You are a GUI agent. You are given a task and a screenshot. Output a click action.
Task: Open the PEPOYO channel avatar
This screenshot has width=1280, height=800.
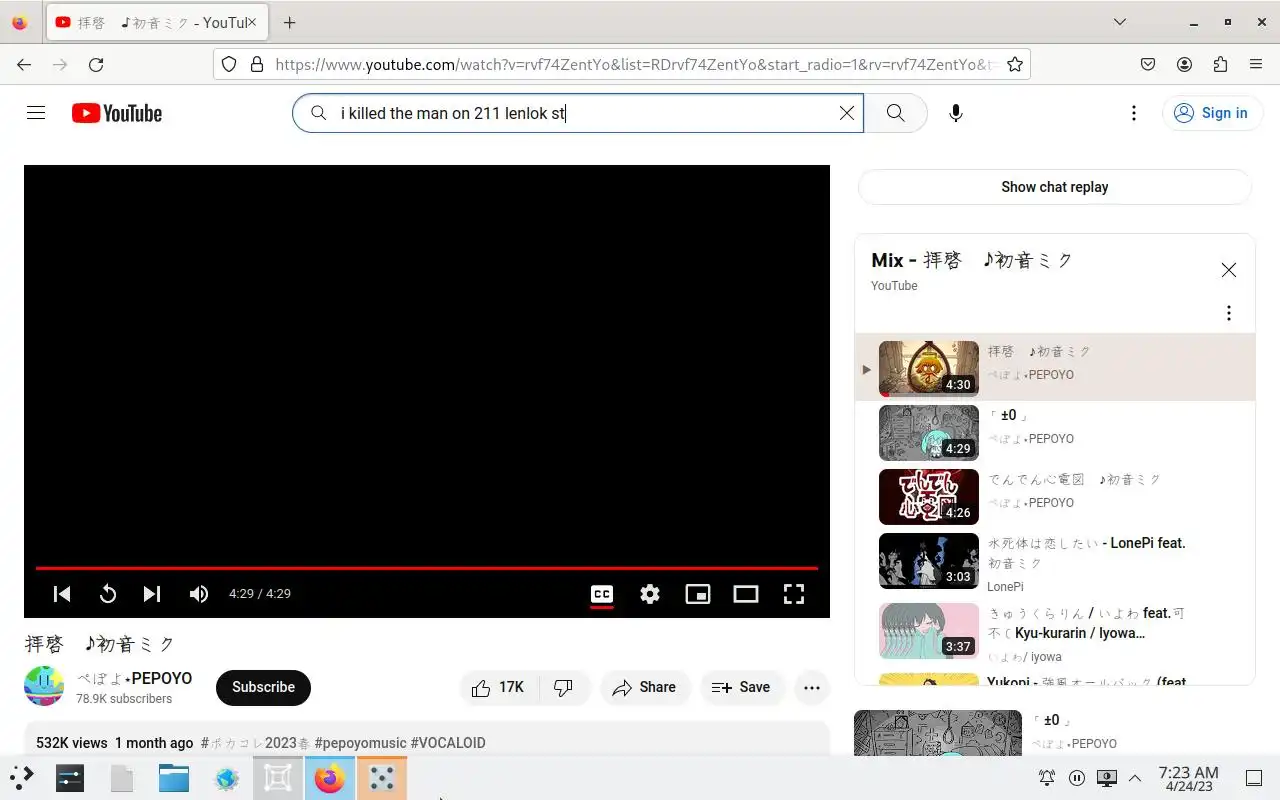(x=44, y=686)
